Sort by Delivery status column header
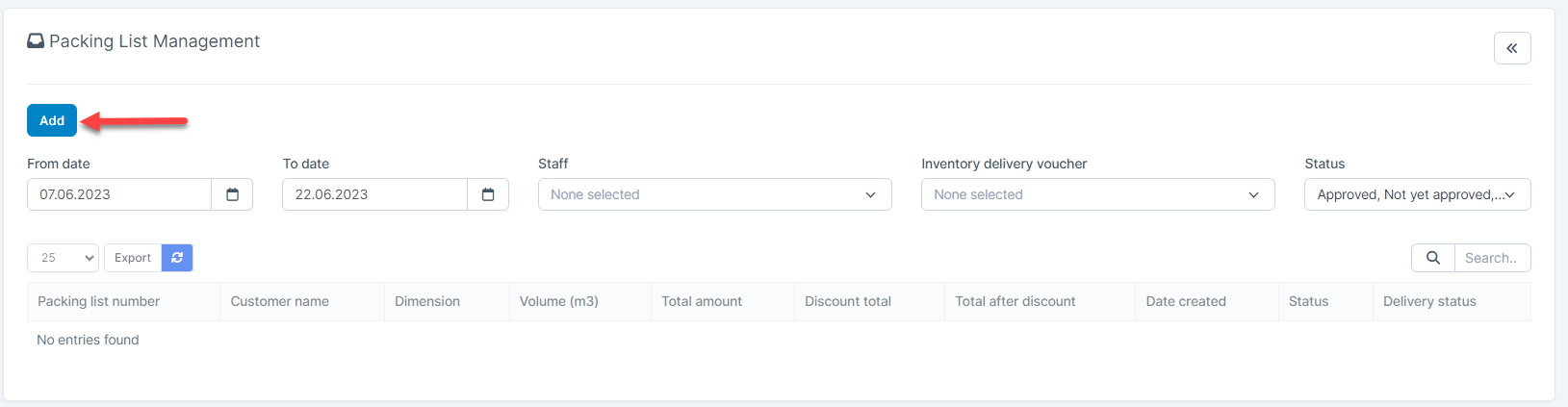 (x=1429, y=301)
